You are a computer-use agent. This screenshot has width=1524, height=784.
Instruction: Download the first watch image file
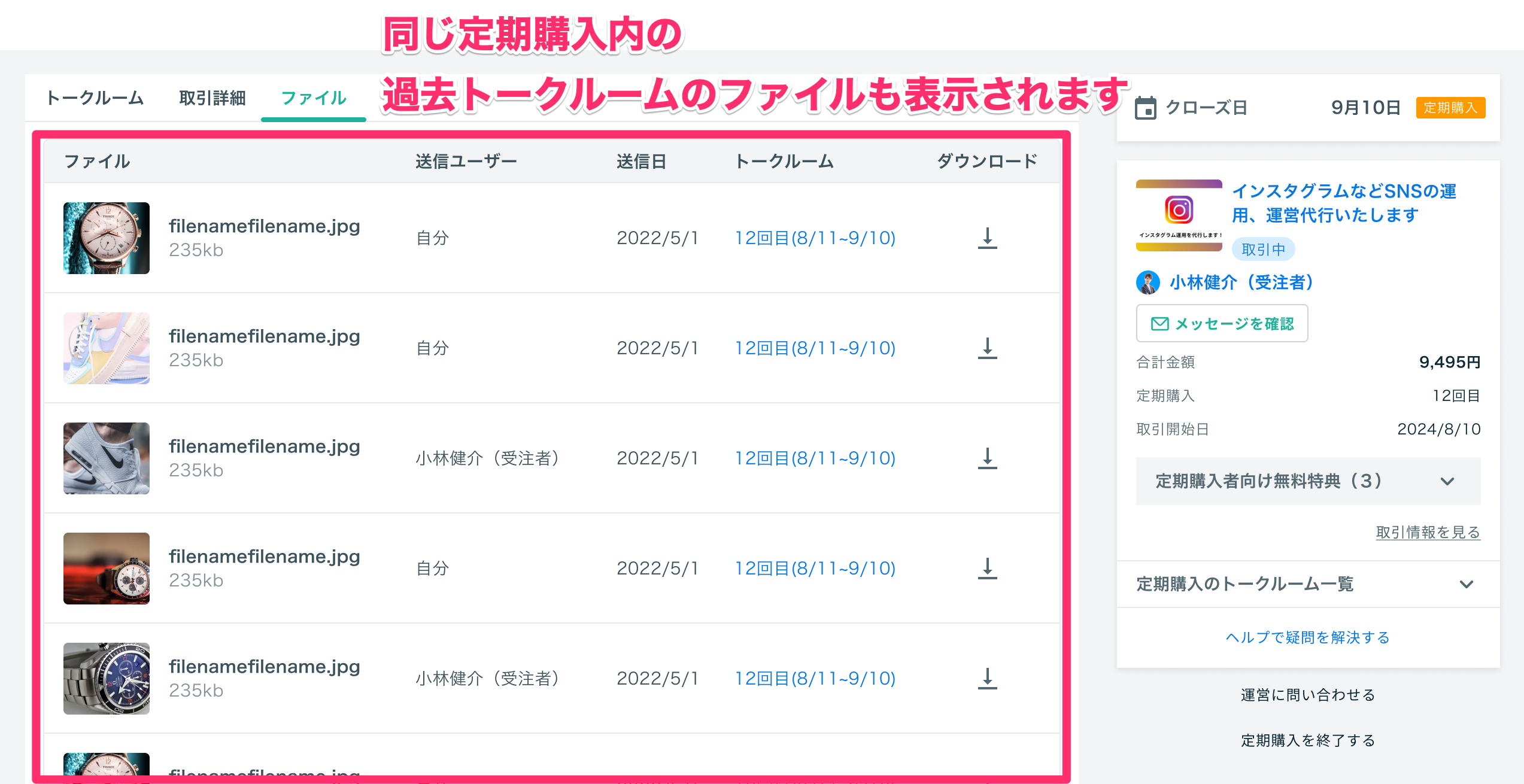[x=987, y=238]
